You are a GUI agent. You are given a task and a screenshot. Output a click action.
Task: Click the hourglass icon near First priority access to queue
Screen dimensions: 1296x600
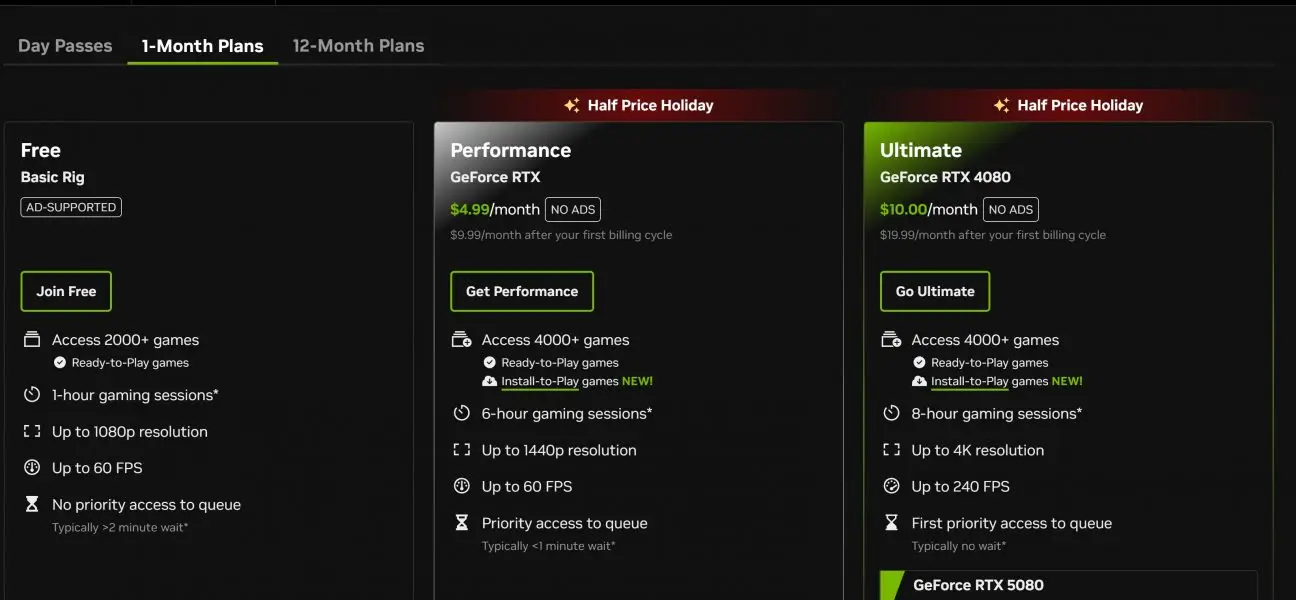(891, 522)
